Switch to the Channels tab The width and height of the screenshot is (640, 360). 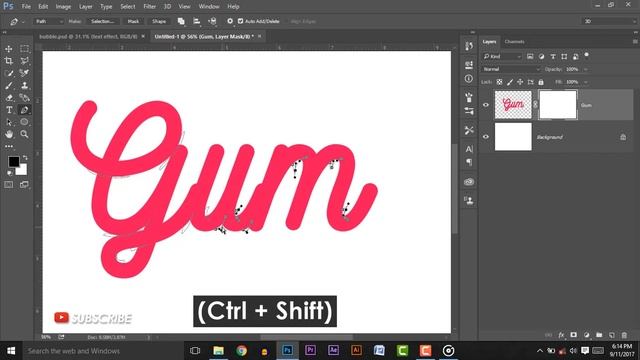pyautogui.click(x=514, y=42)
